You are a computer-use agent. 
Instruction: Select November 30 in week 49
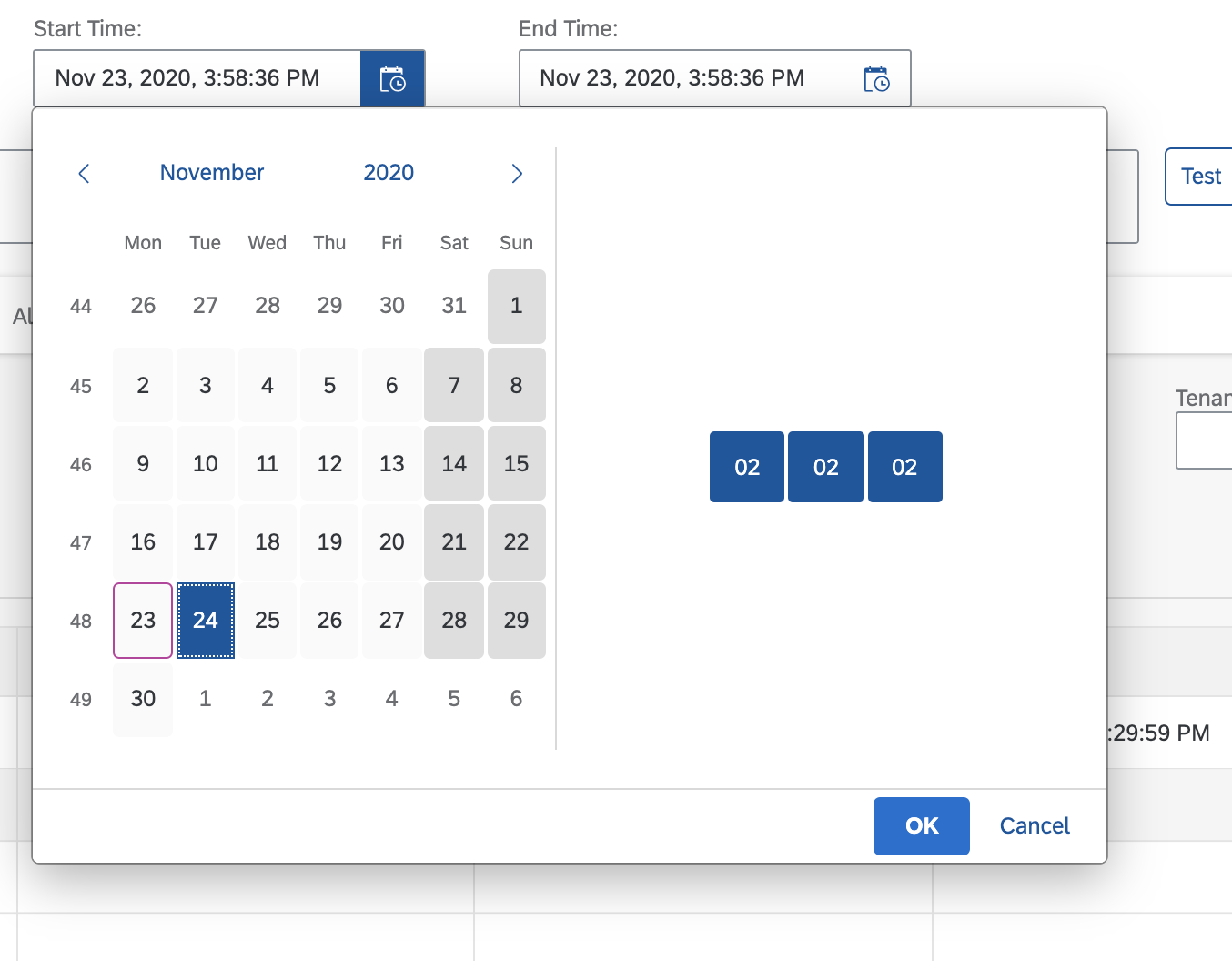(x=142, y=698)
